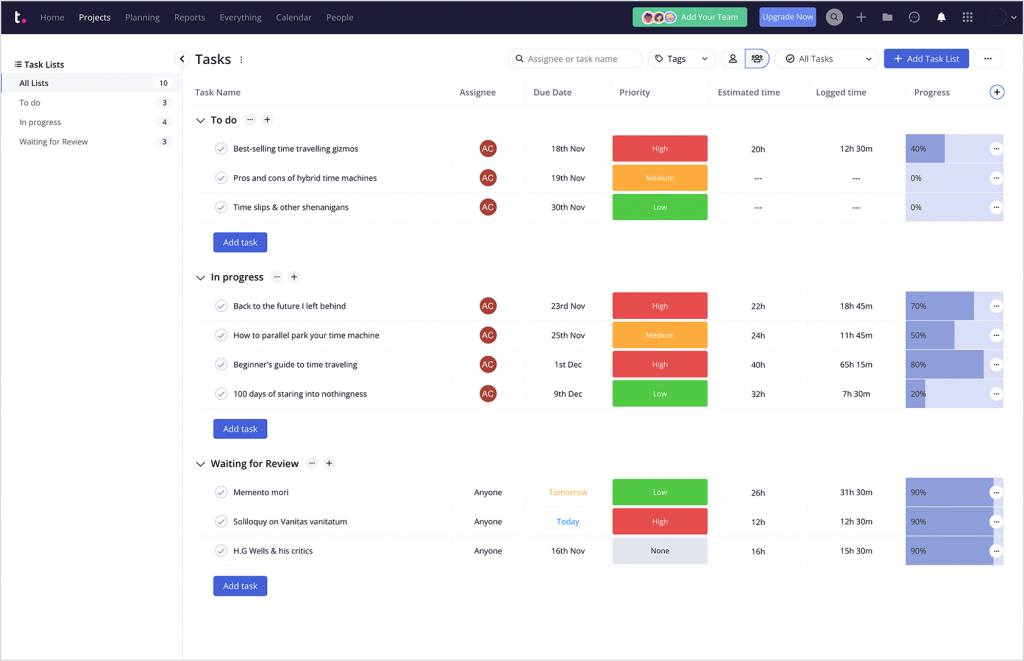Open the Planning menu item
1024x661 pixels.
pyautogui.click(x=142, y=17)
